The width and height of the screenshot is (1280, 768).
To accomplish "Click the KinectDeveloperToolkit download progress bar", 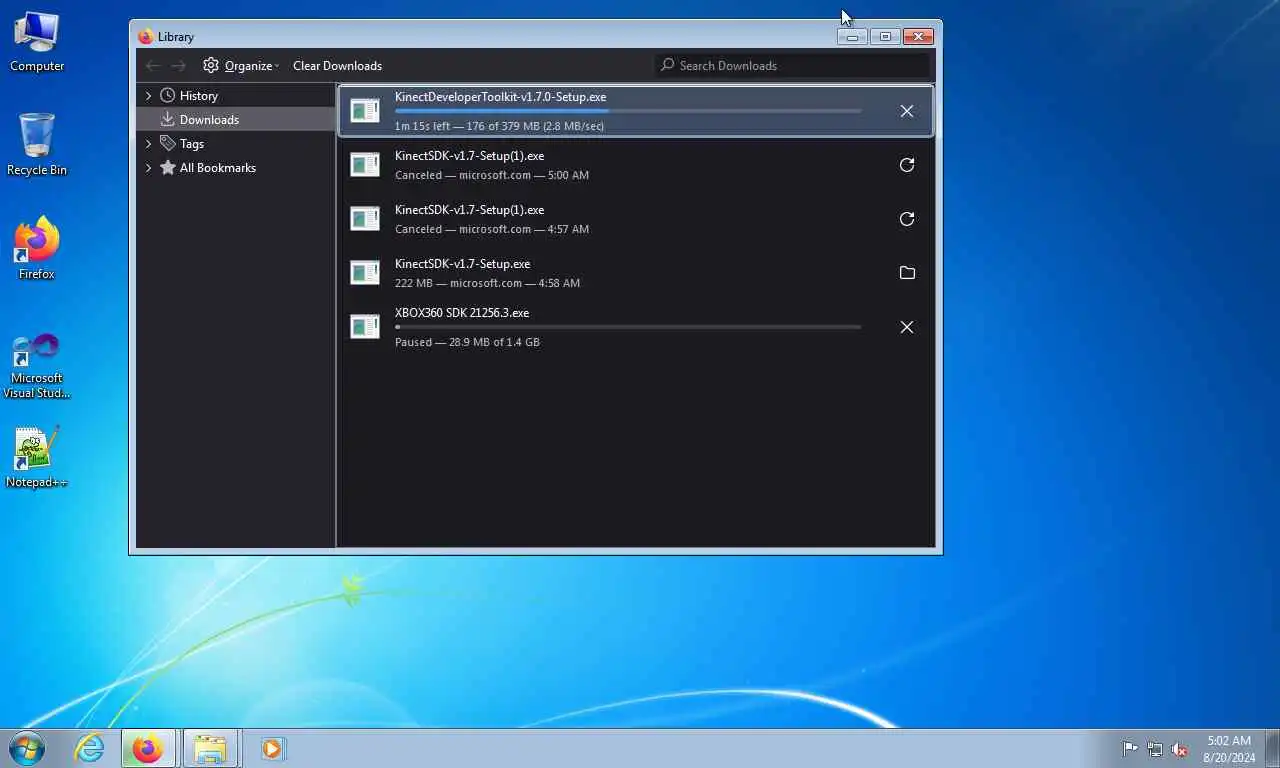I will (628, 111).
